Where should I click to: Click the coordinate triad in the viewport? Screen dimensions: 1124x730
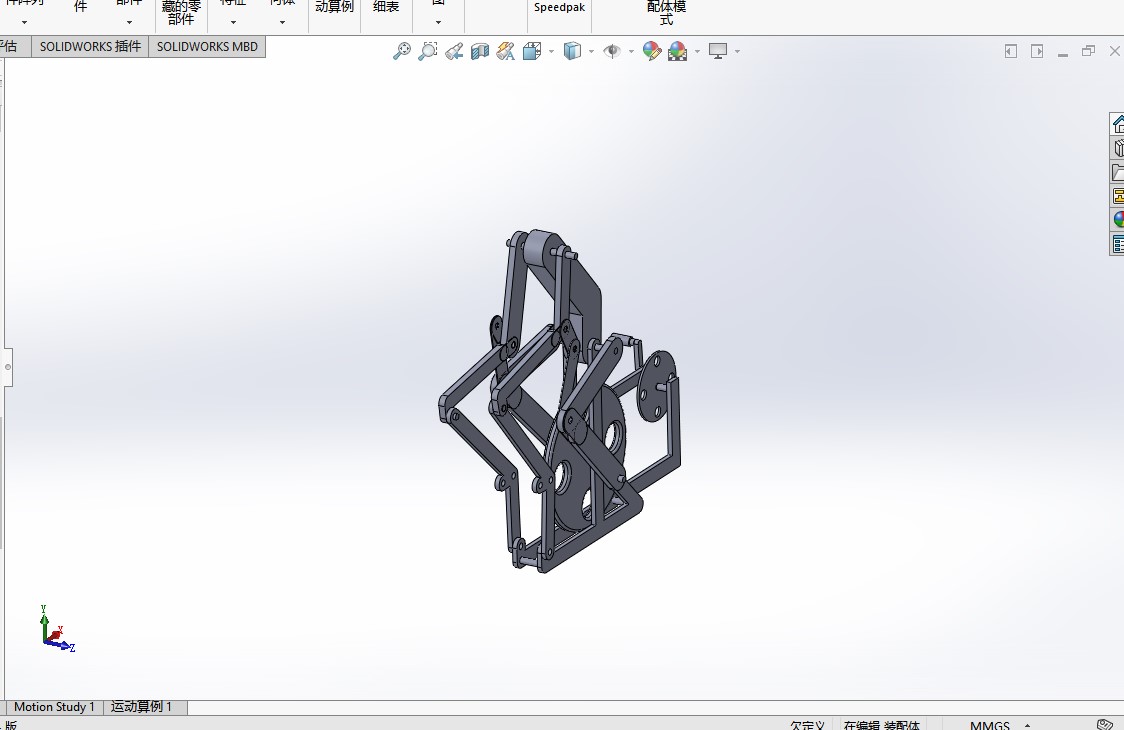(x=57, y=629)
